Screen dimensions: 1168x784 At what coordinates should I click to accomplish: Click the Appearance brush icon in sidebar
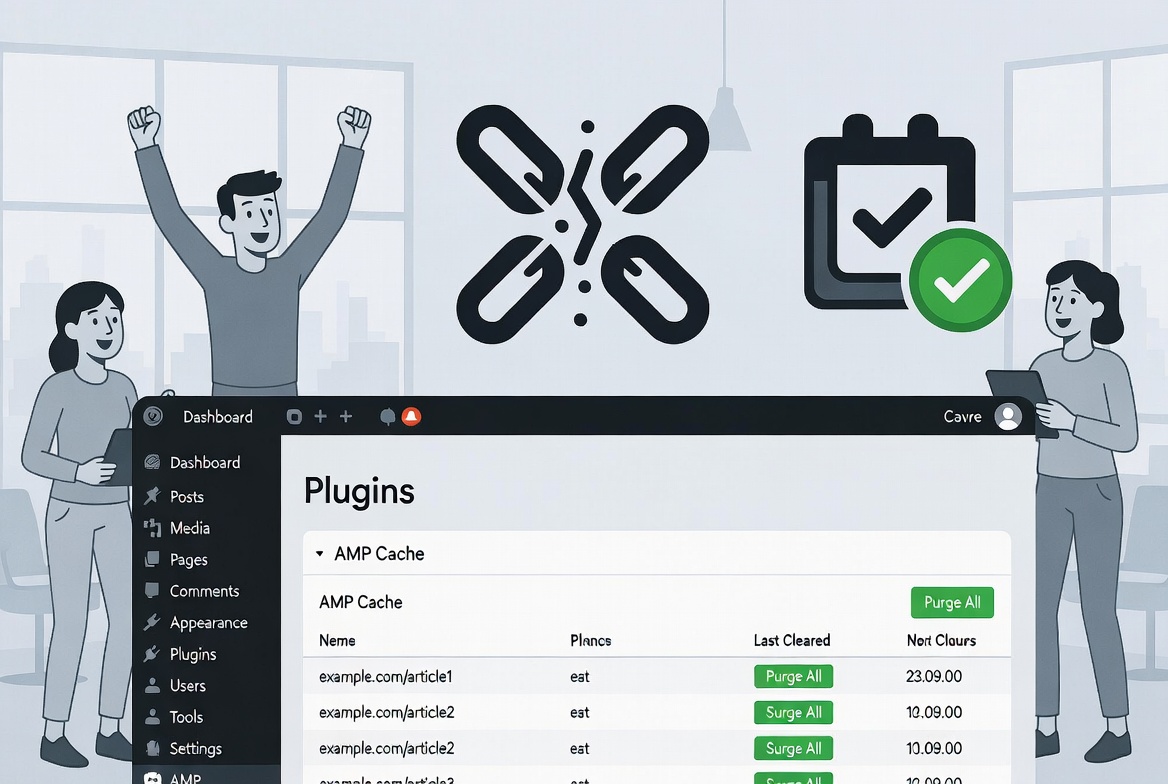click(152, 622)
